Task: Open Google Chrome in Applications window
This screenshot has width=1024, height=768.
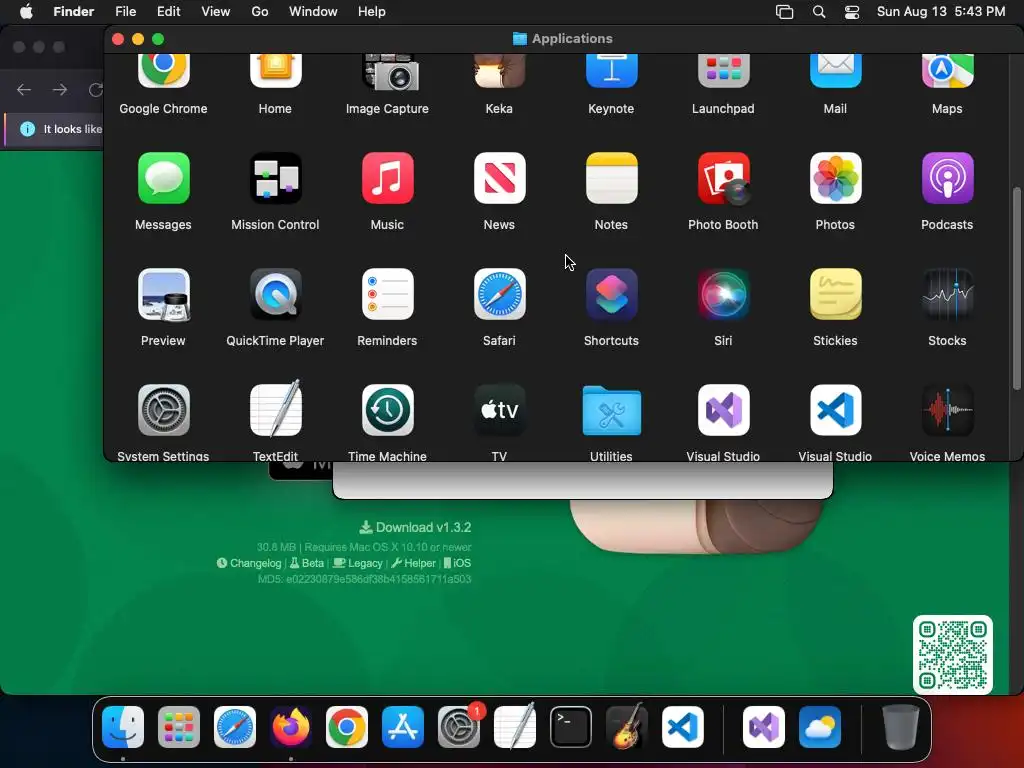Action: 163,71
